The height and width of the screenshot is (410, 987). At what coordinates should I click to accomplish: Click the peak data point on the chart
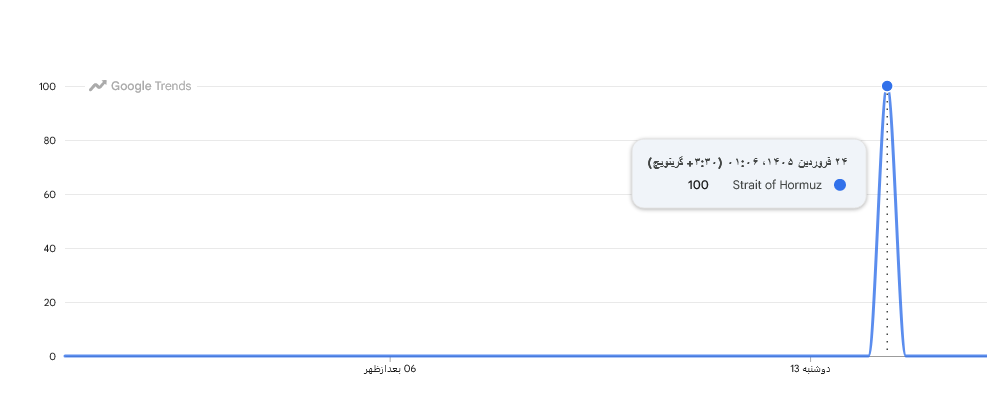coord(887,86)
